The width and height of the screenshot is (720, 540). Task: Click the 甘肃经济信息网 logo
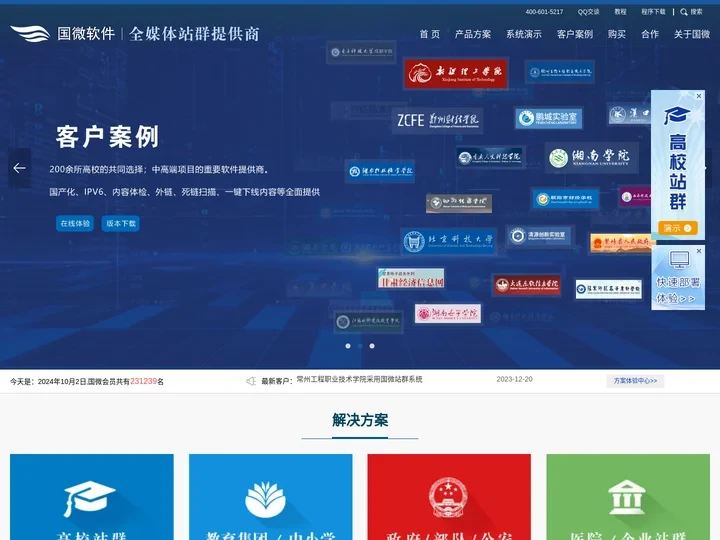pyautogui.click(x=411, y=278)
